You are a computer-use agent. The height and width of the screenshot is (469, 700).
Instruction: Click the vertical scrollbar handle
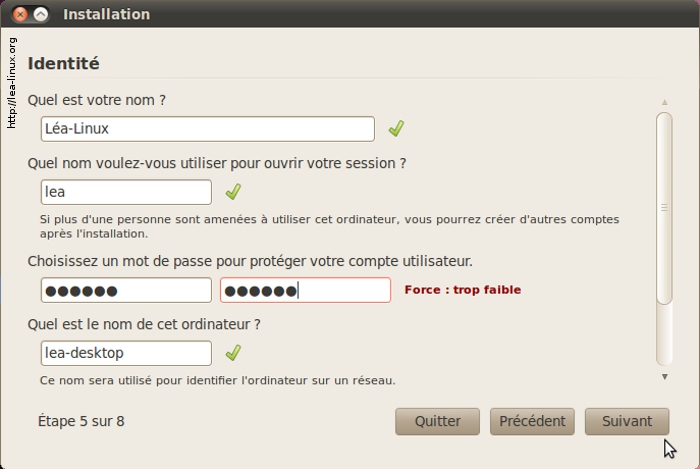click(x=664, y=207)
